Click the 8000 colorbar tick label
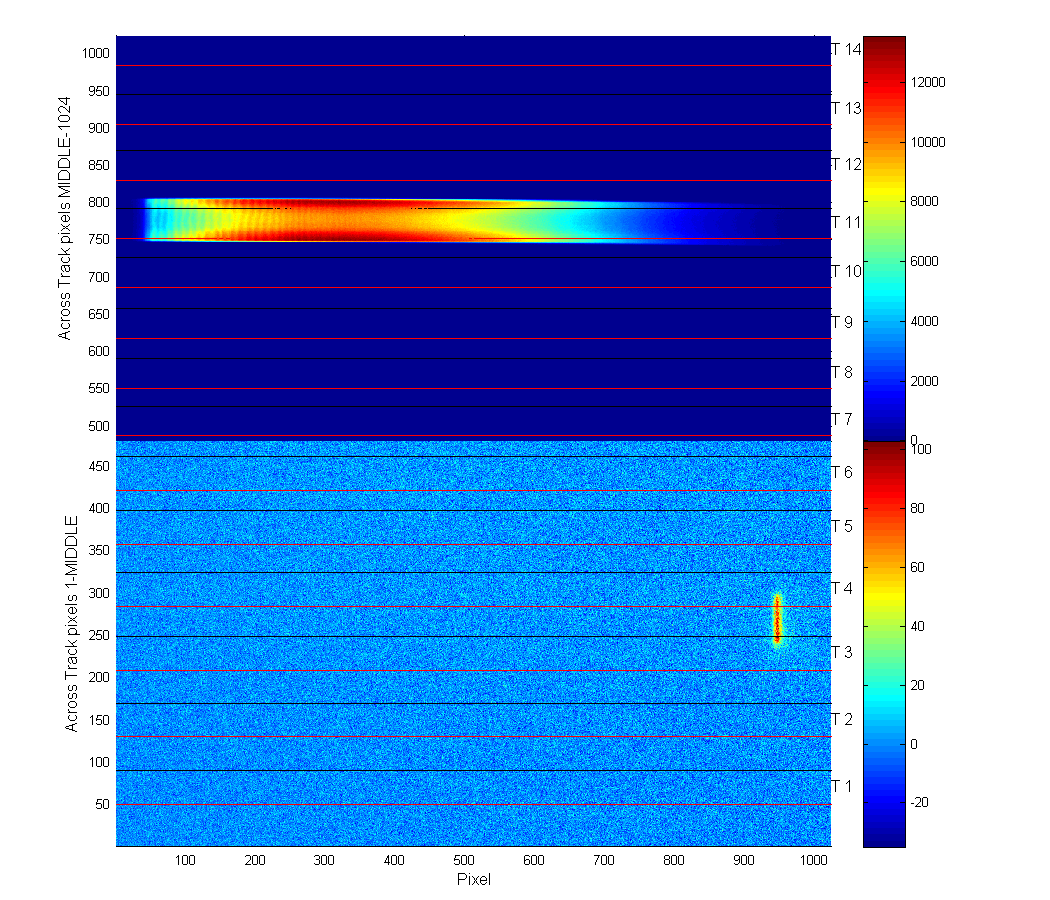The width and height of the screenshot is (1050, 900). 925,202
